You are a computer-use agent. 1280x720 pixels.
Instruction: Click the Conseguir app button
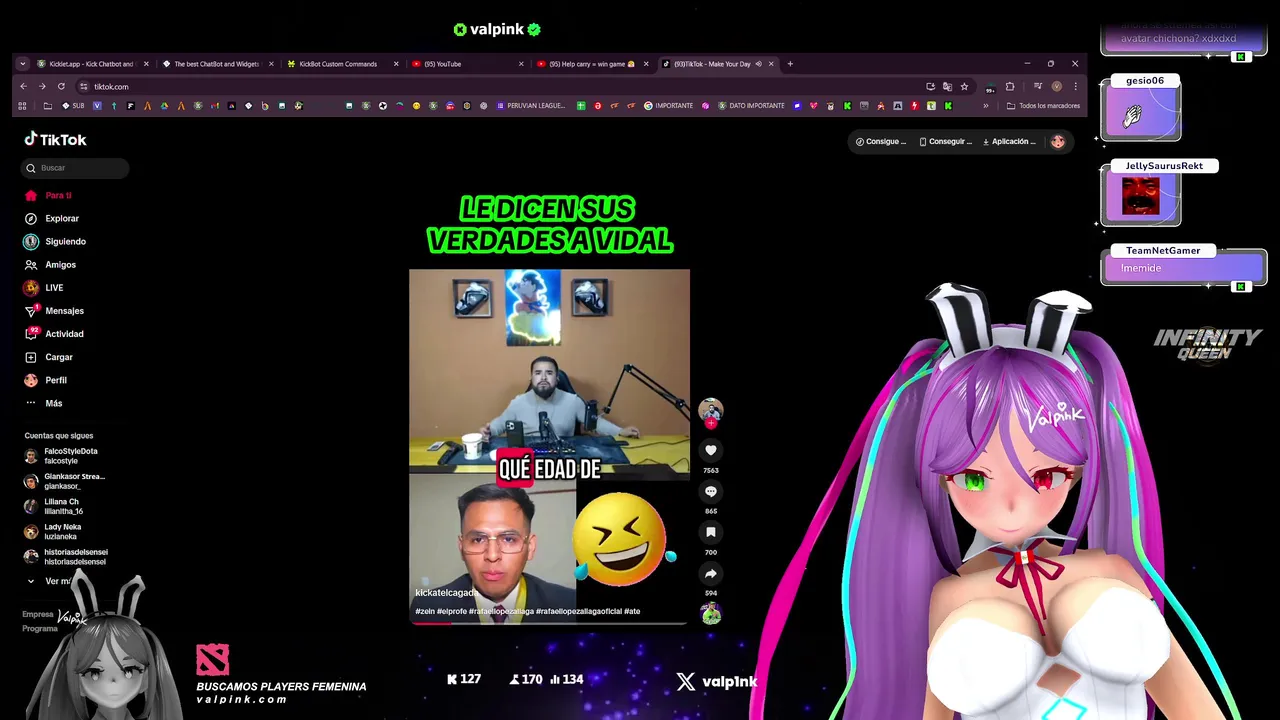946,141
